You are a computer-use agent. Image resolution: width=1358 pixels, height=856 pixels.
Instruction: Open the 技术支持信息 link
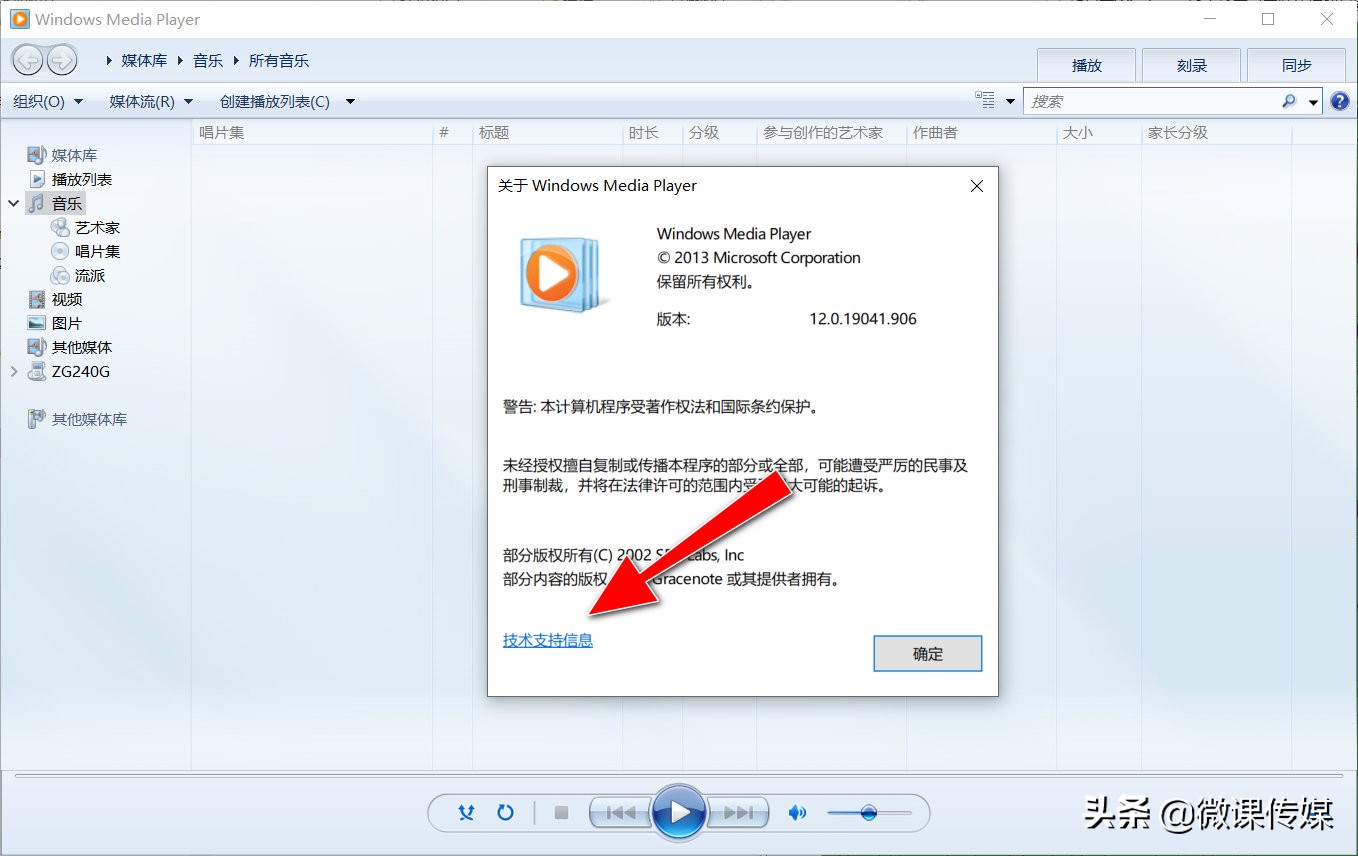pyautogui.click(x=548, y=640)
